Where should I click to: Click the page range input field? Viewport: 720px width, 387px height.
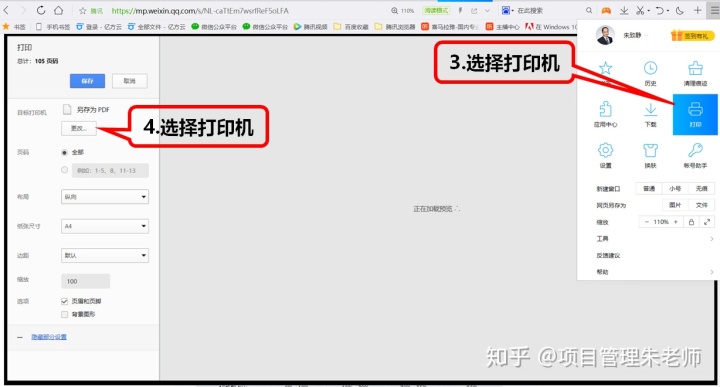pyautogui.click(x=110, y=170)
